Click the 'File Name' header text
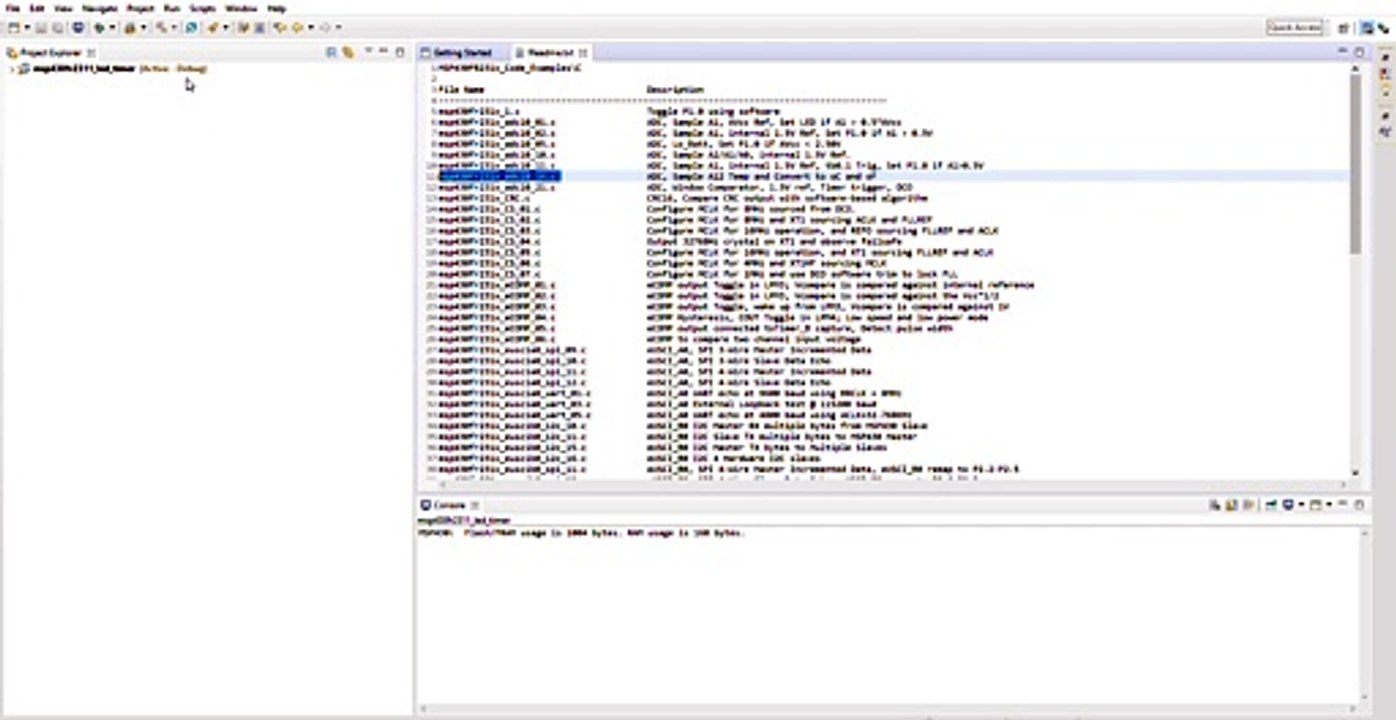The width and height of the screenshot is (1396, 720). [461, 90]
